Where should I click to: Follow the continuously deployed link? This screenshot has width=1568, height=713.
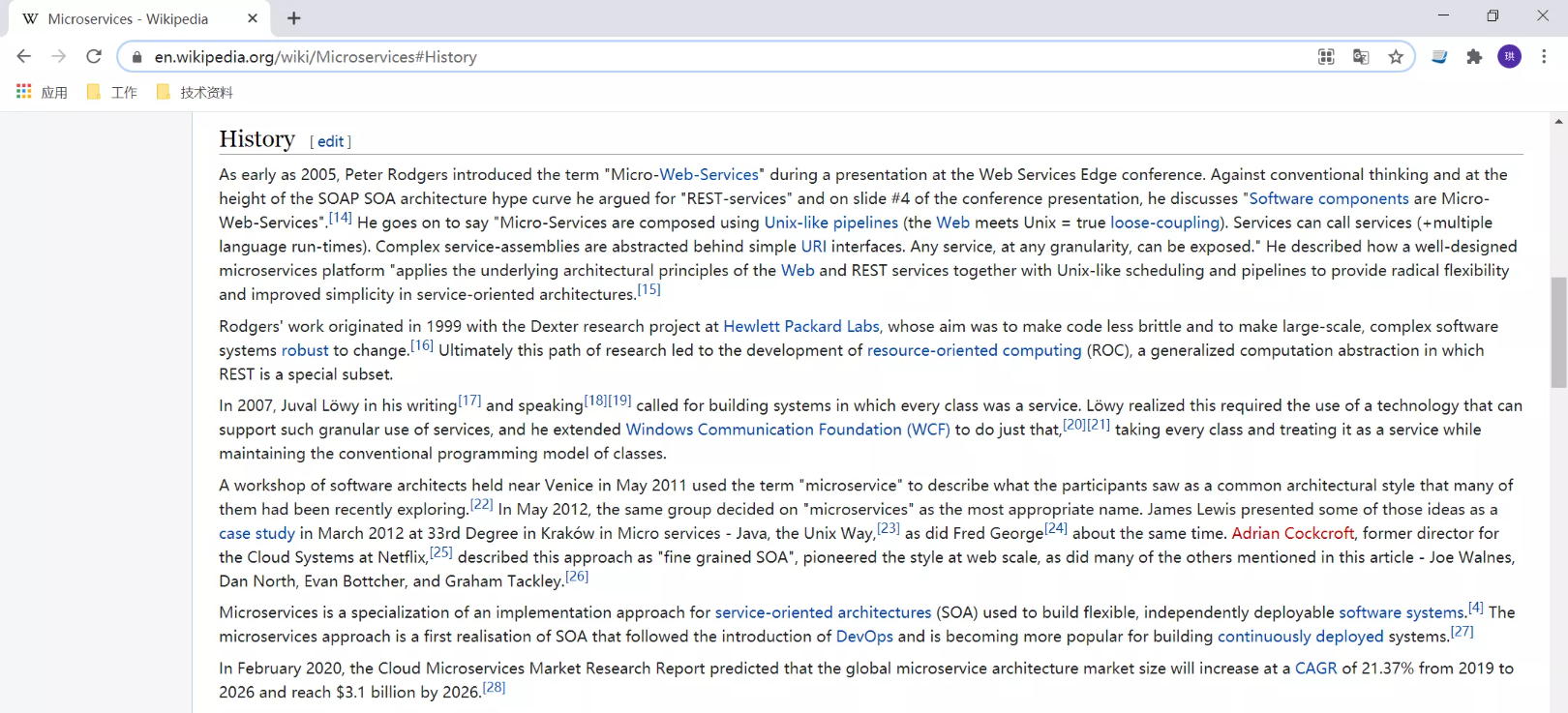pyautogui.click(x=1300, y=637)
